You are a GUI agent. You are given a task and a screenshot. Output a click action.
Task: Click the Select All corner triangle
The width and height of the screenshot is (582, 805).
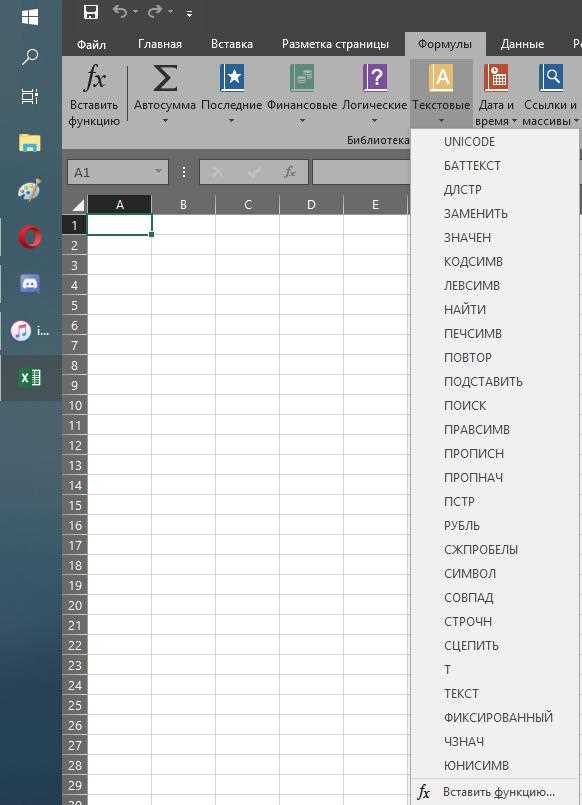[x=76, y=205]
